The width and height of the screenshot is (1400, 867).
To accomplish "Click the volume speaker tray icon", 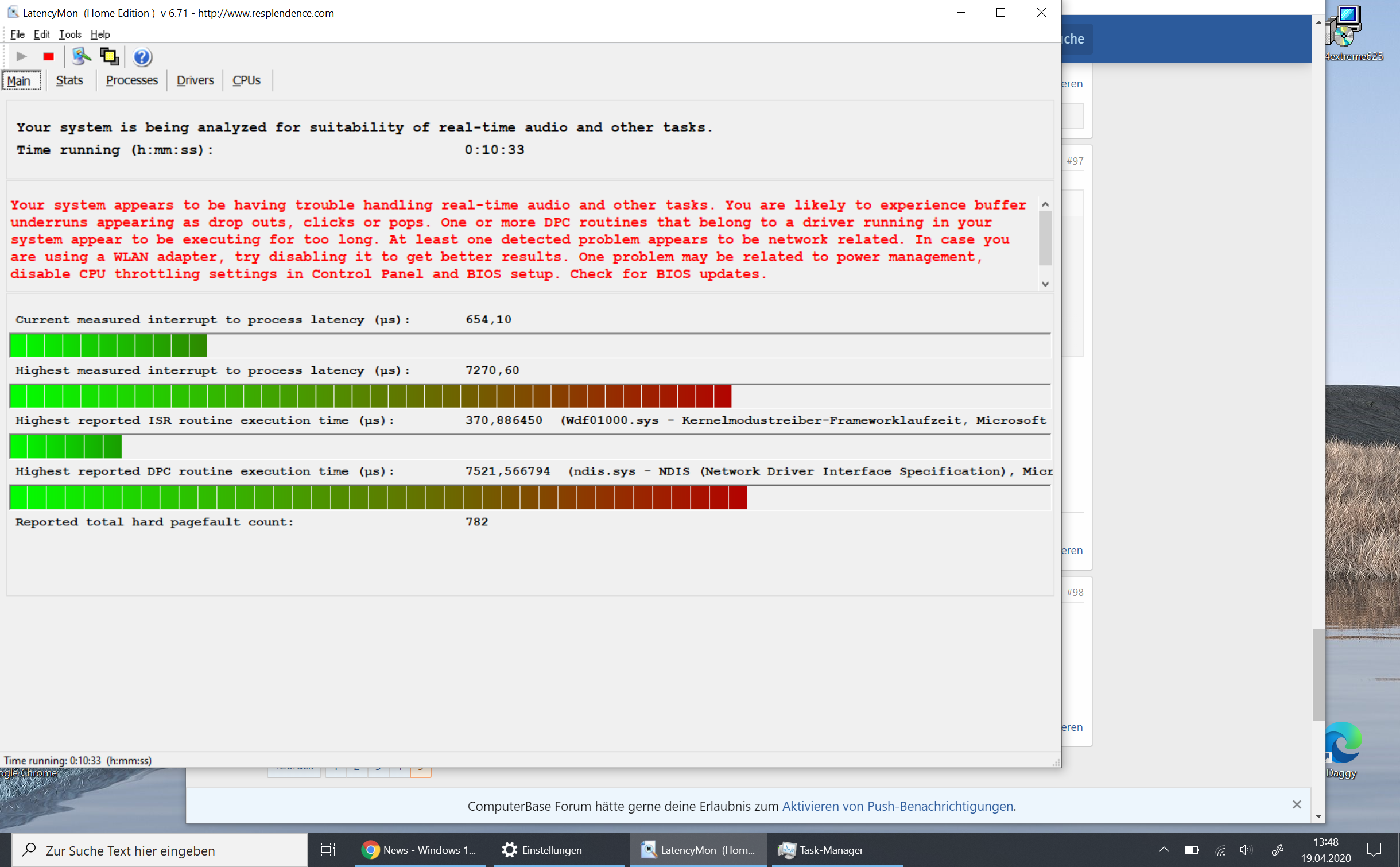I will (x=1246, y=850).
